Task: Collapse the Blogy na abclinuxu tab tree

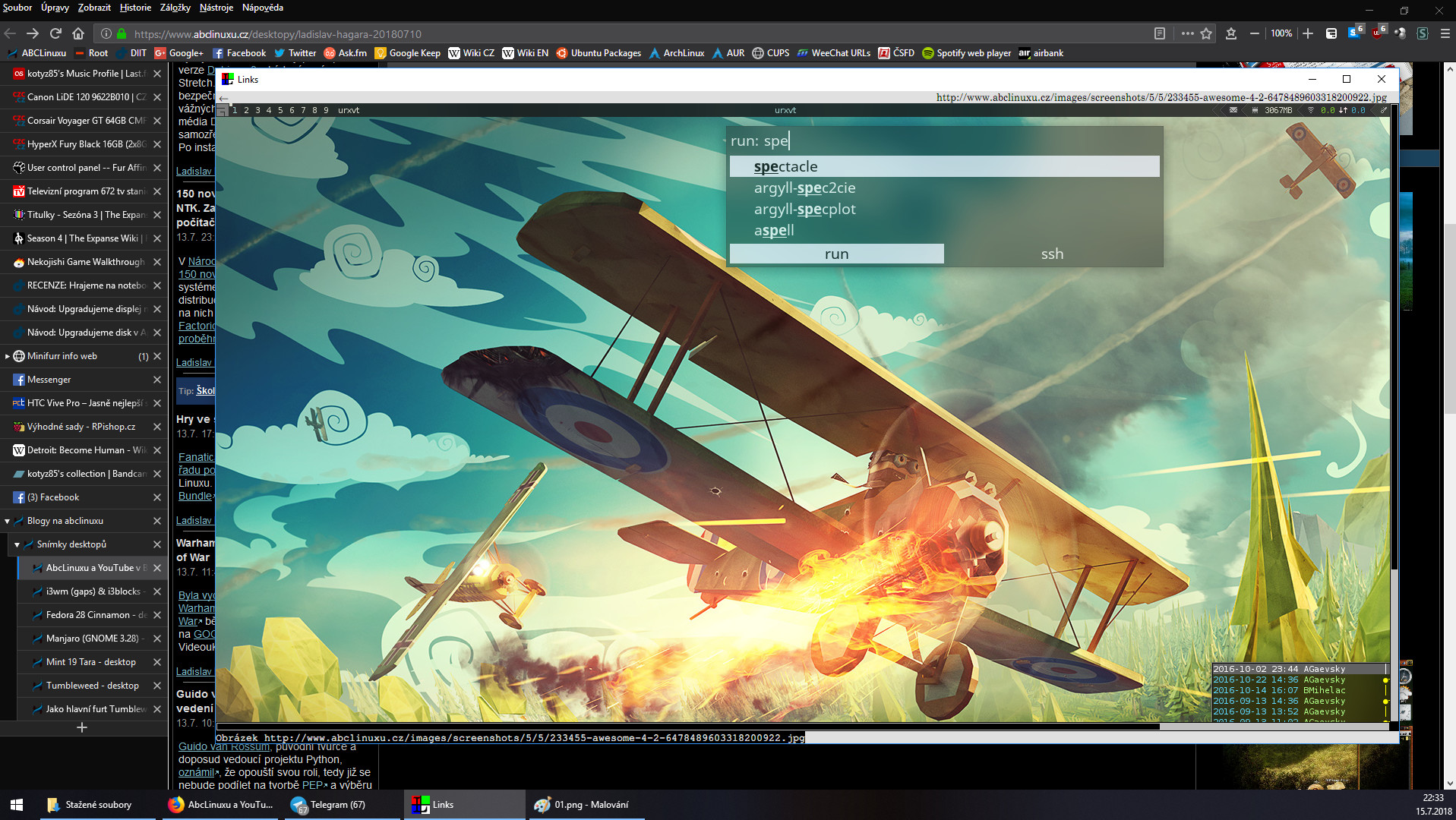Action: point(8,521)
